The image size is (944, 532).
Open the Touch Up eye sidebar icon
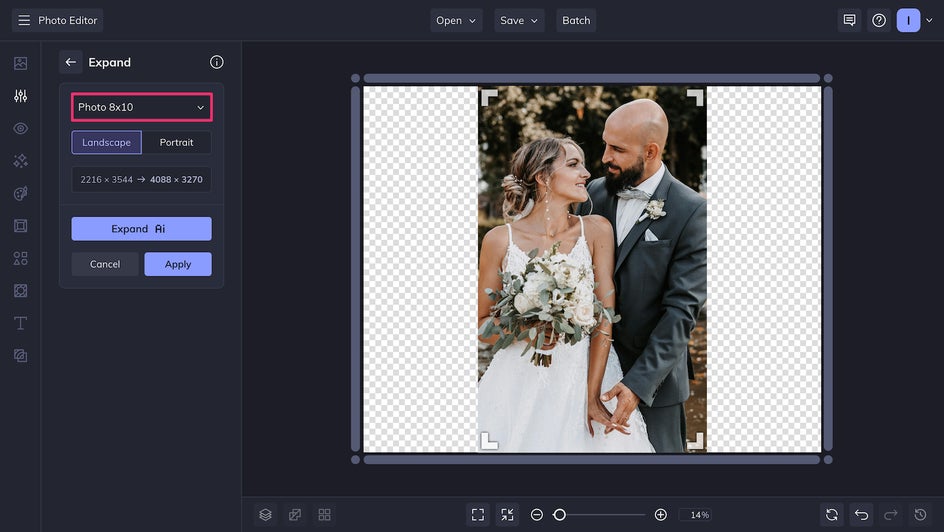coord(20,128)
